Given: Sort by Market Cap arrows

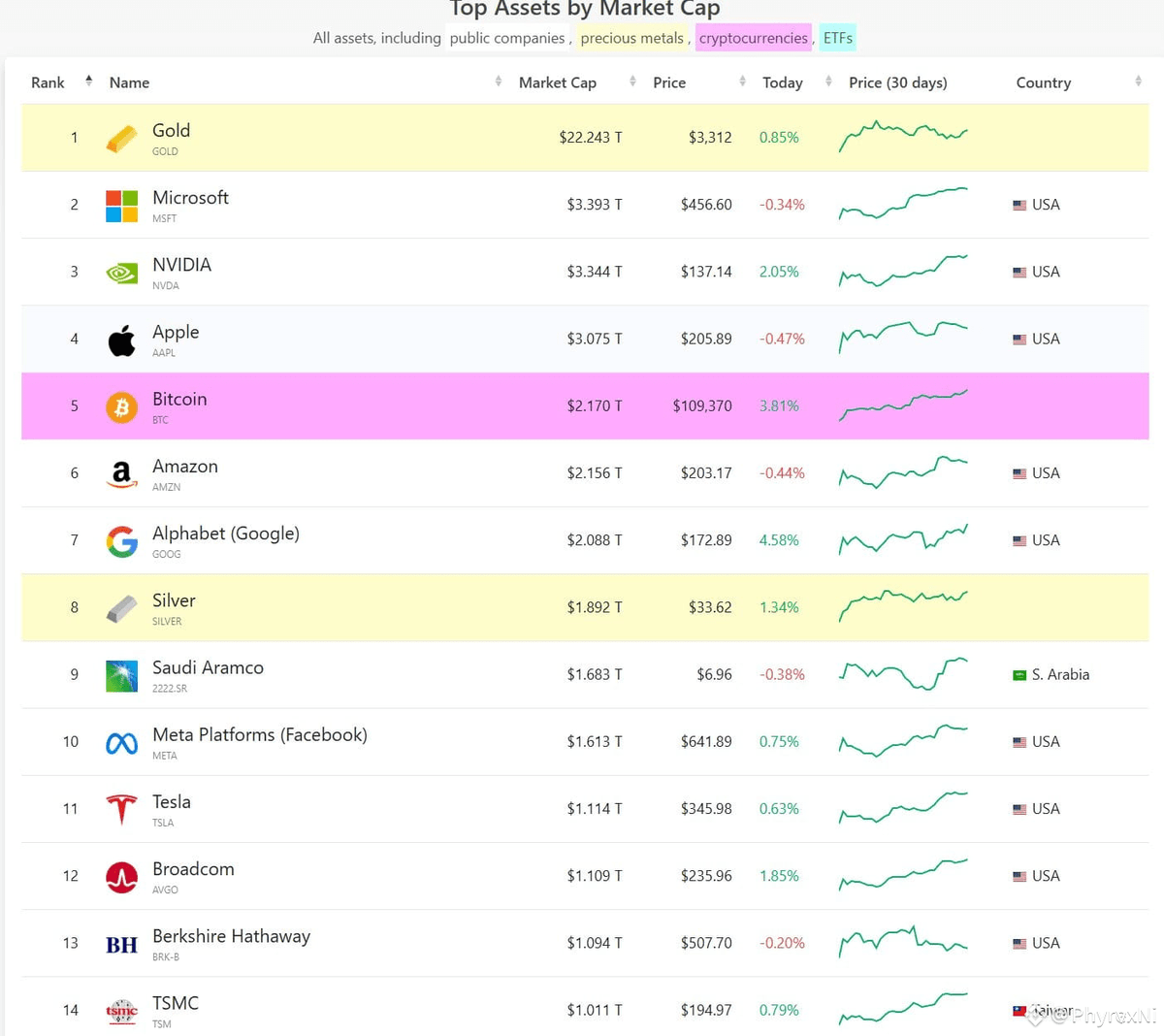Looking at the screenshot, I should 632,81.
